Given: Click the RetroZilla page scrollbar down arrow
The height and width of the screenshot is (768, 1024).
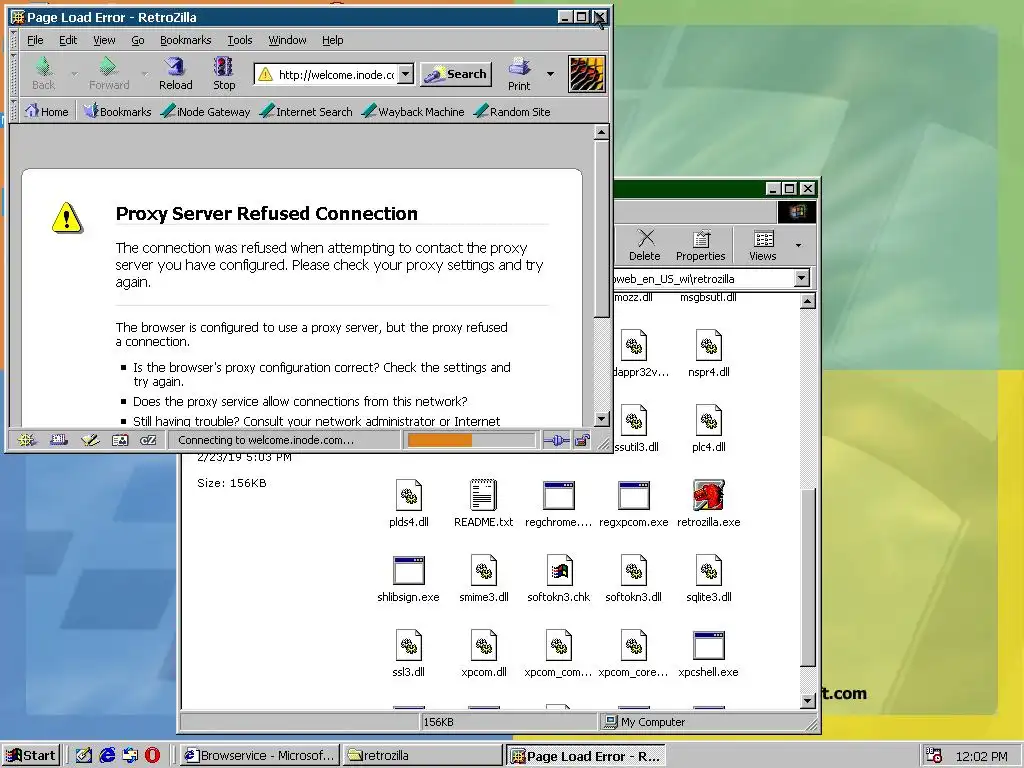Looking at the screenshot, I should pyautogui.click(x=601, y=419).
